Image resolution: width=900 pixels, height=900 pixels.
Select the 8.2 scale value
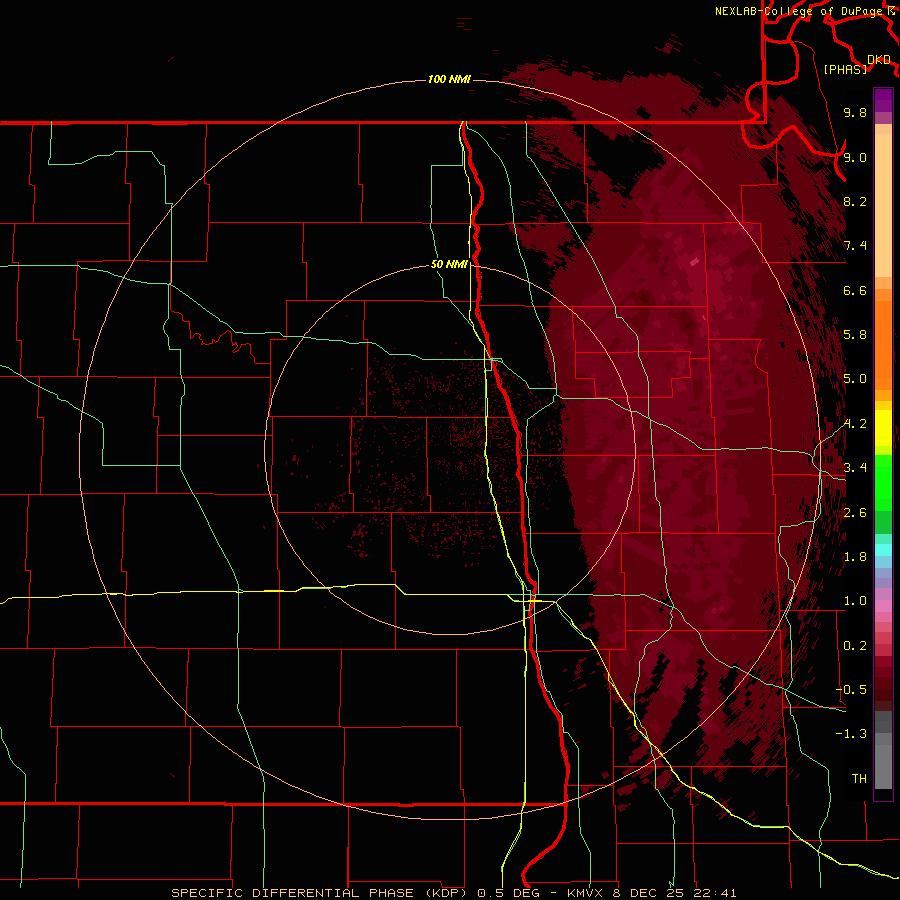855,201
